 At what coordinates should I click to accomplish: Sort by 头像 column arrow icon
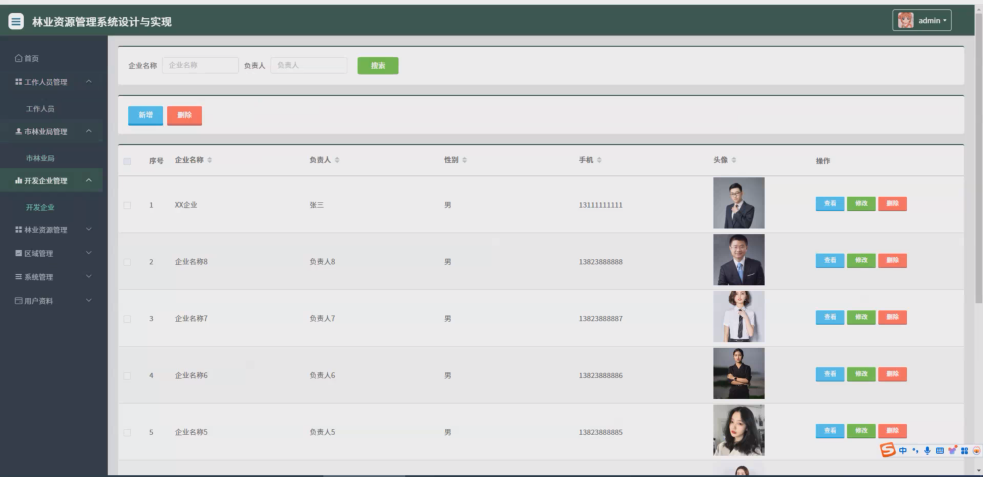733,160
